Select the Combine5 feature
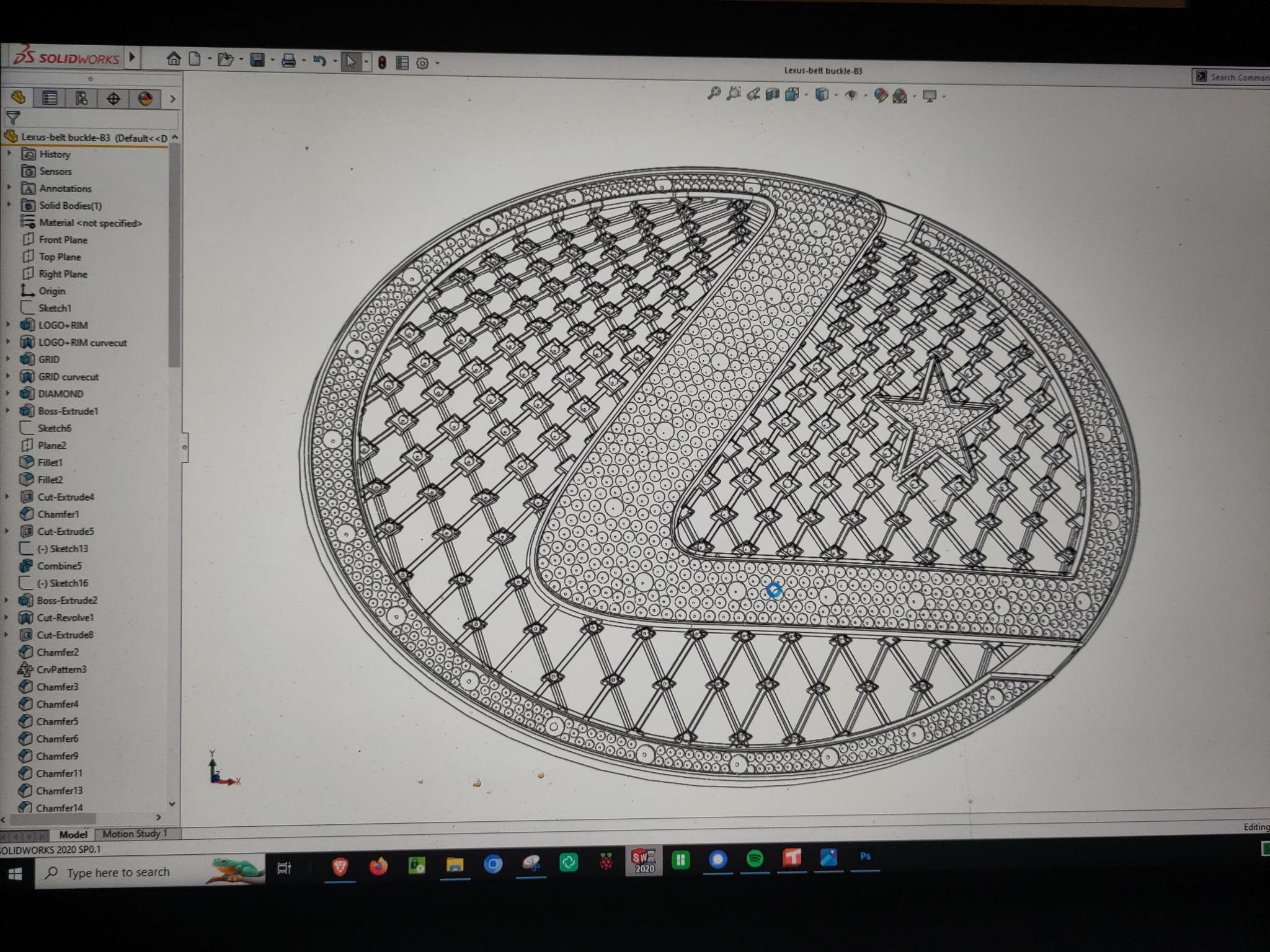Image resolution: width=1270 pixels, height=952 pixels. pyautogui.click(x=51, y=566)
